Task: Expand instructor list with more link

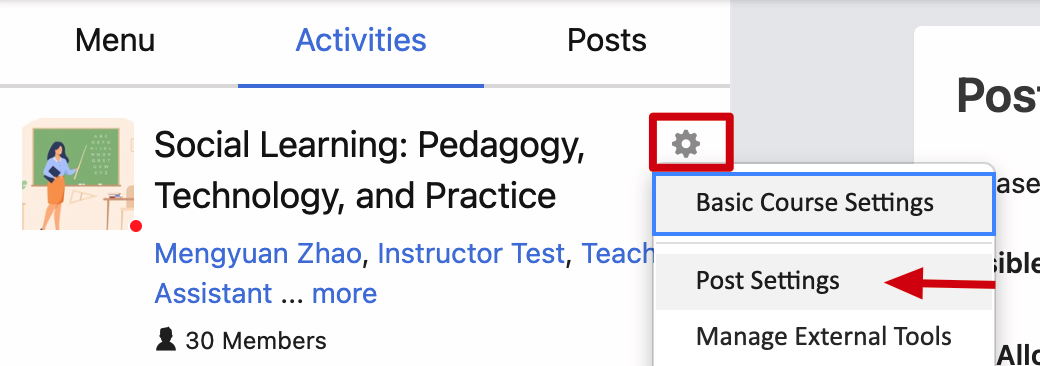Action: (344, 292)
